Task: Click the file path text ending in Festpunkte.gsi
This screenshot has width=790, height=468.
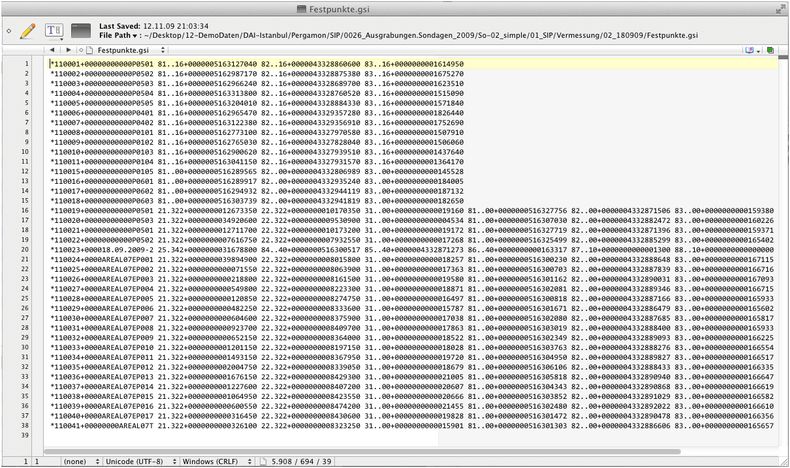Action: (421, 36)
